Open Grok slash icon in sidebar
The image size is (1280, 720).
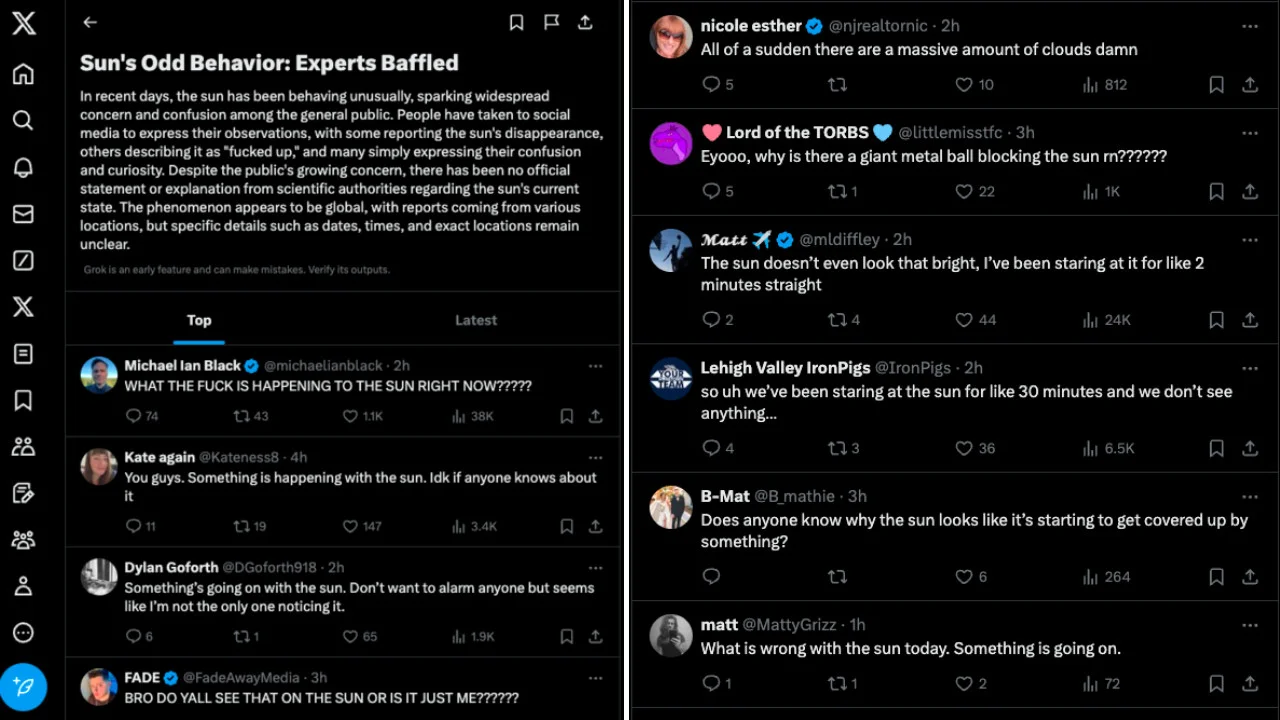[x=23, y=261]
